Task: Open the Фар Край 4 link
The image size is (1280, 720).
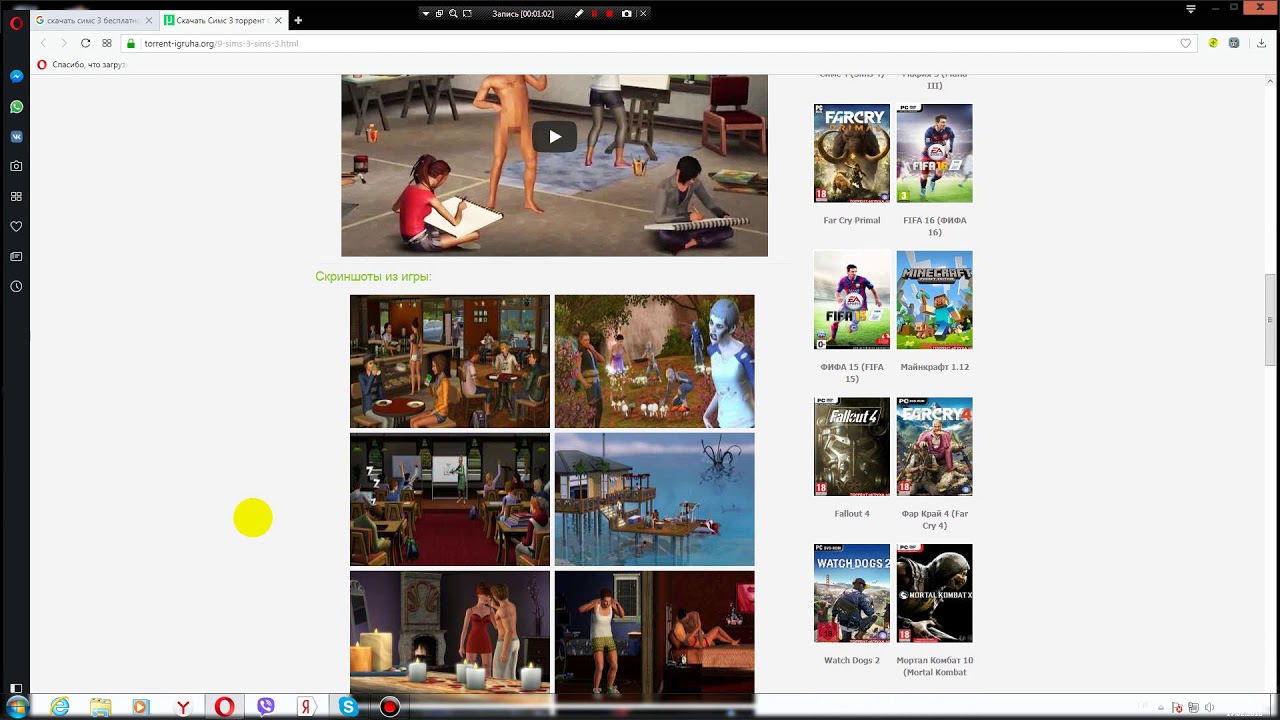Action: click(x=934, y=520)
